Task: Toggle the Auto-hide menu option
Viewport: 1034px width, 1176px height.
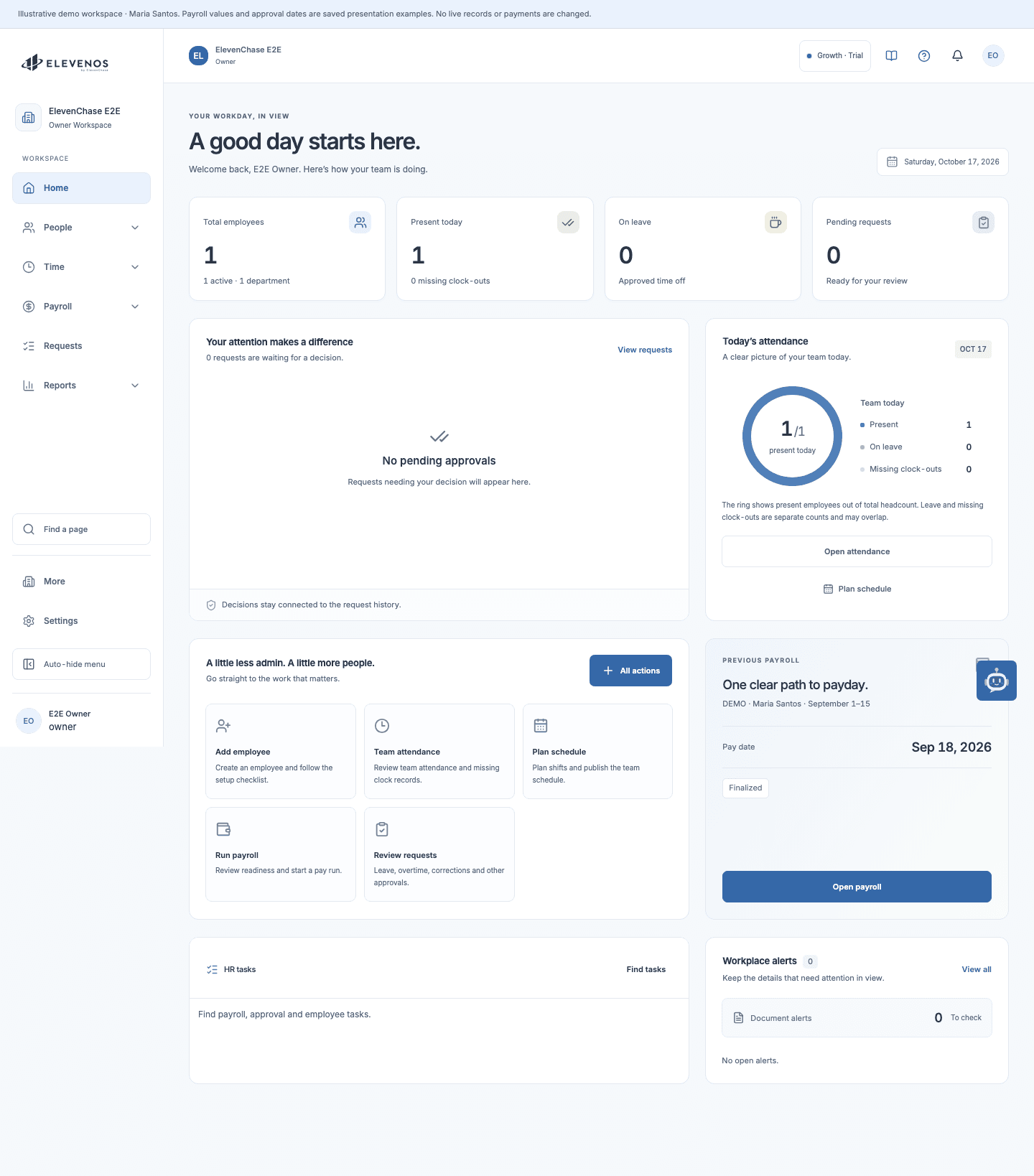Action: point(81,664)
